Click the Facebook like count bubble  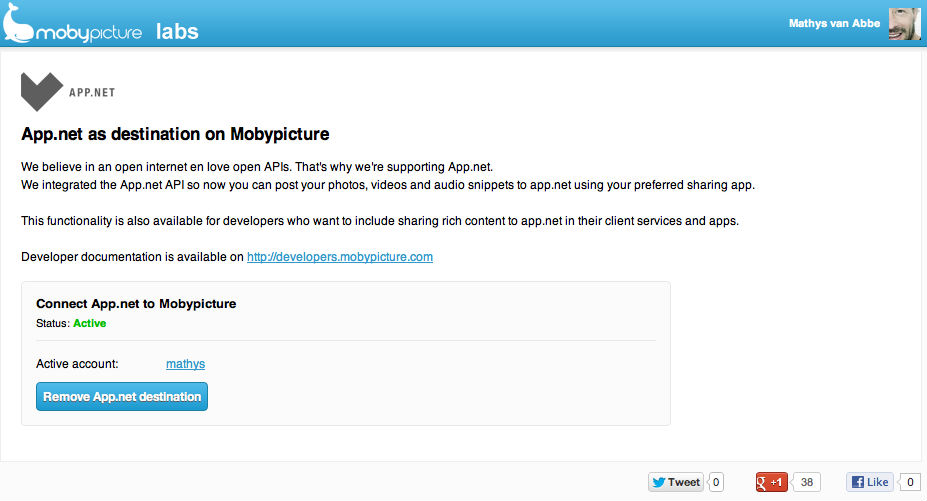(910, 482)
